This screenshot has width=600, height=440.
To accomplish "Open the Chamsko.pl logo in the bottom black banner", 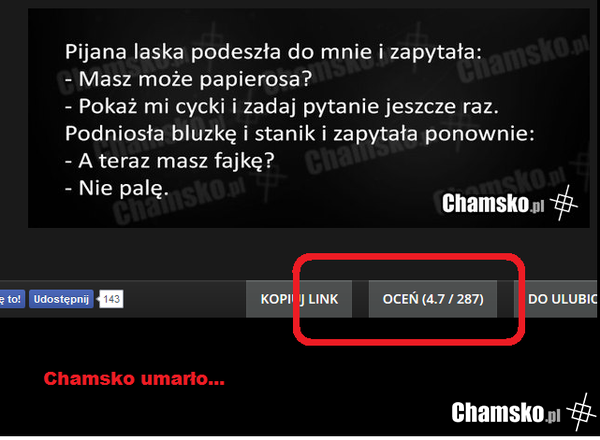I will pos(505,412).
